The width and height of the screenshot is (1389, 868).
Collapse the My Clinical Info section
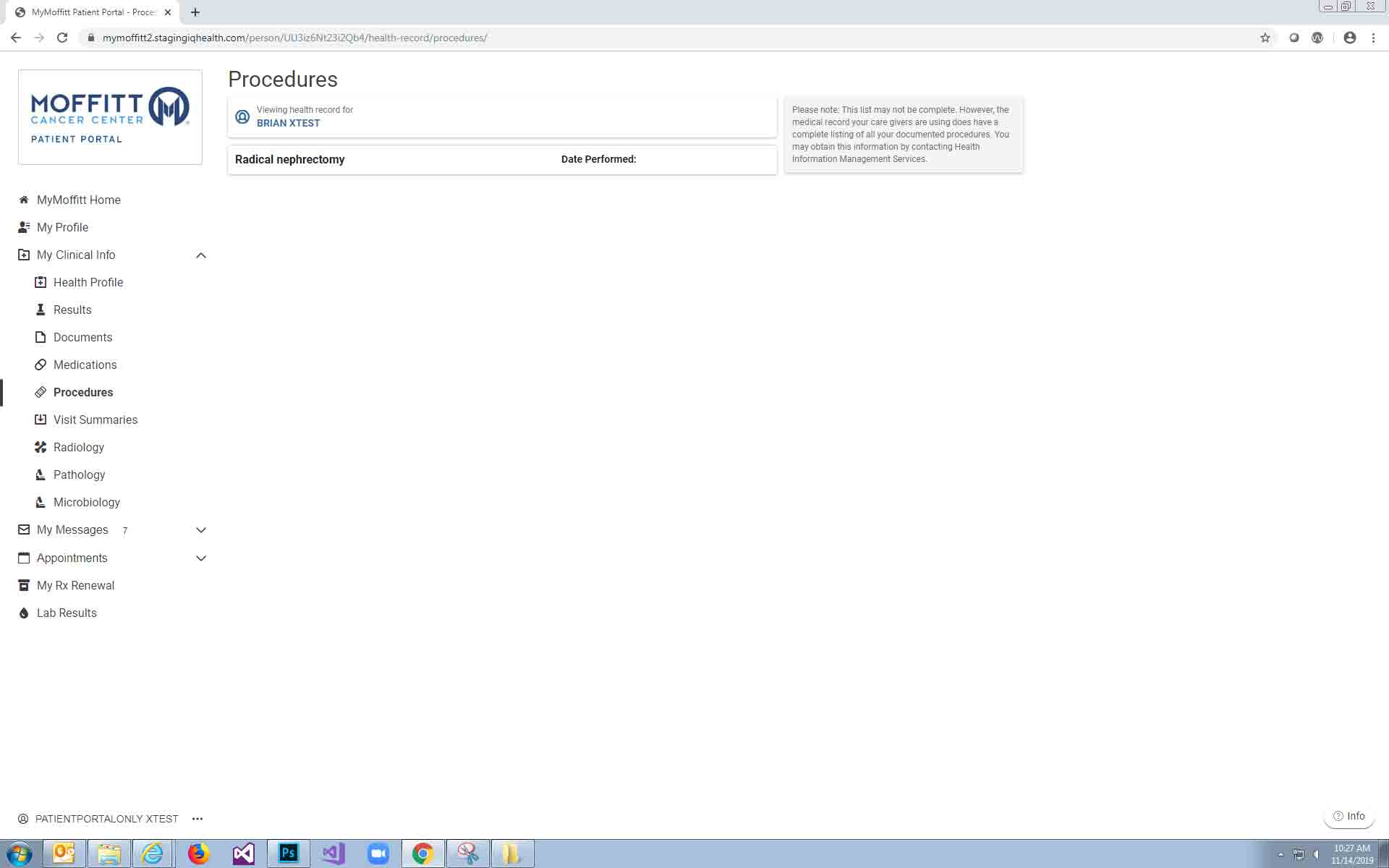click(201, 255)
